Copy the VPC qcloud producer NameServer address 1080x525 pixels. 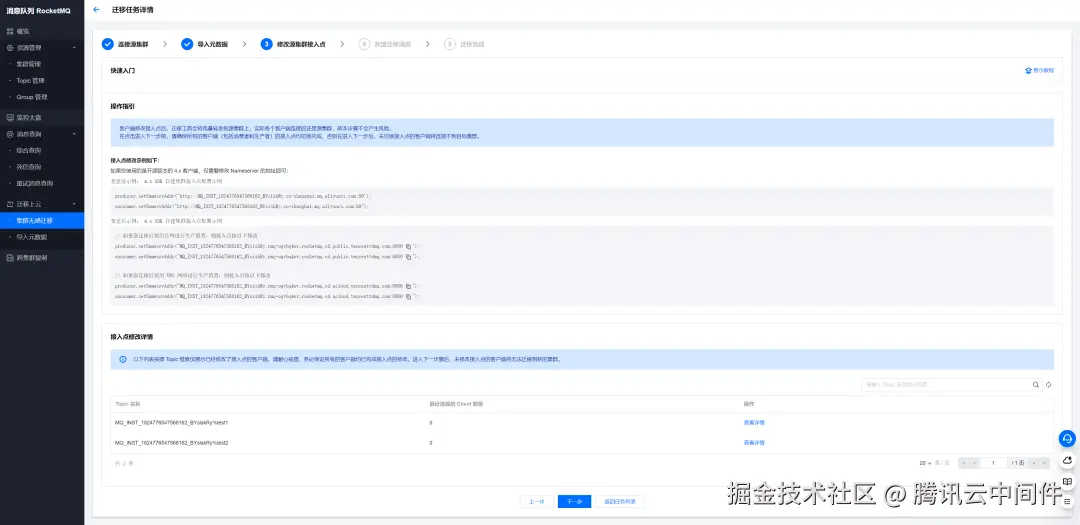(x=408, y=285)
